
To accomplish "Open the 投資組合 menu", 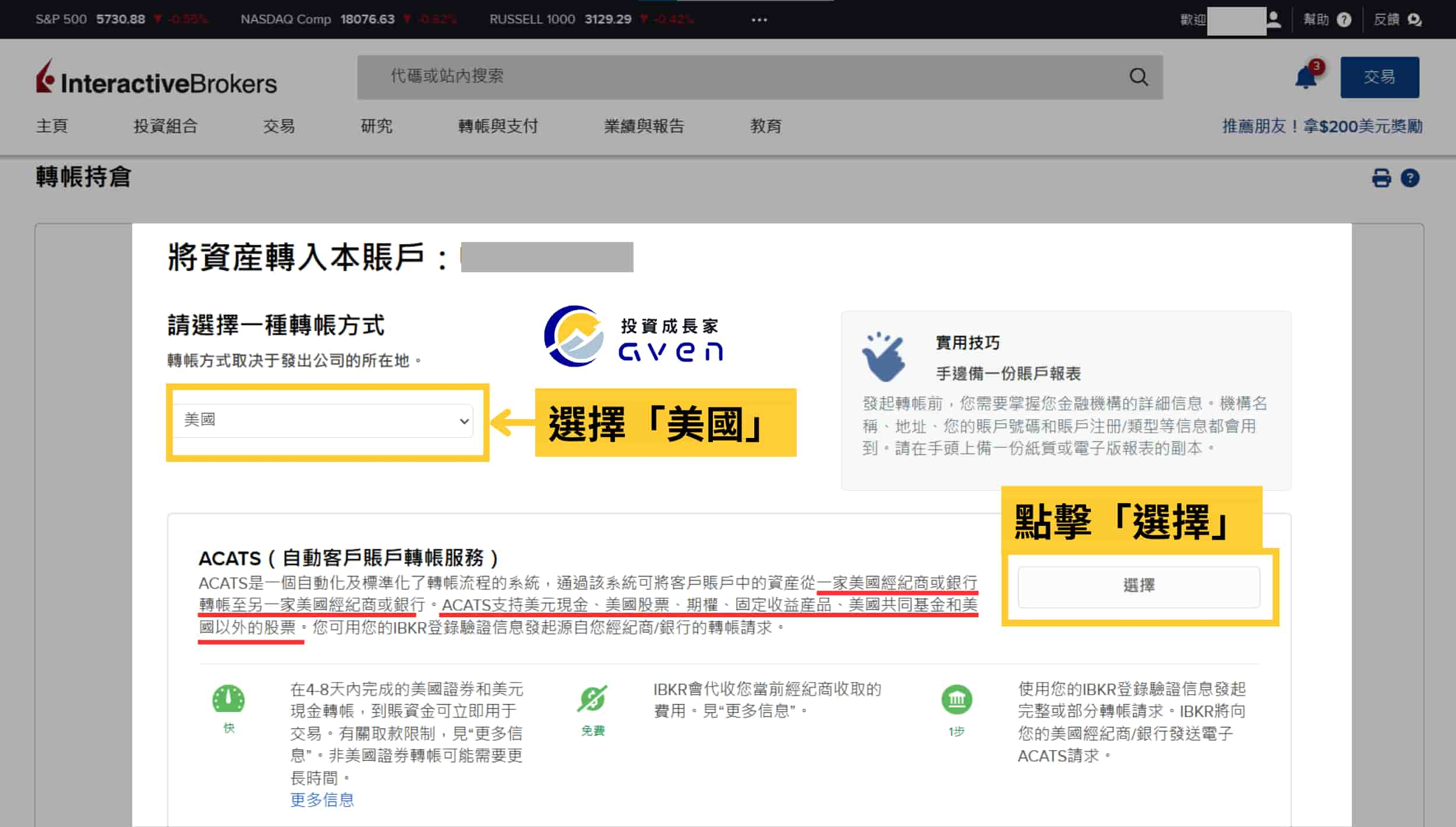I will [x=165, y=126].
